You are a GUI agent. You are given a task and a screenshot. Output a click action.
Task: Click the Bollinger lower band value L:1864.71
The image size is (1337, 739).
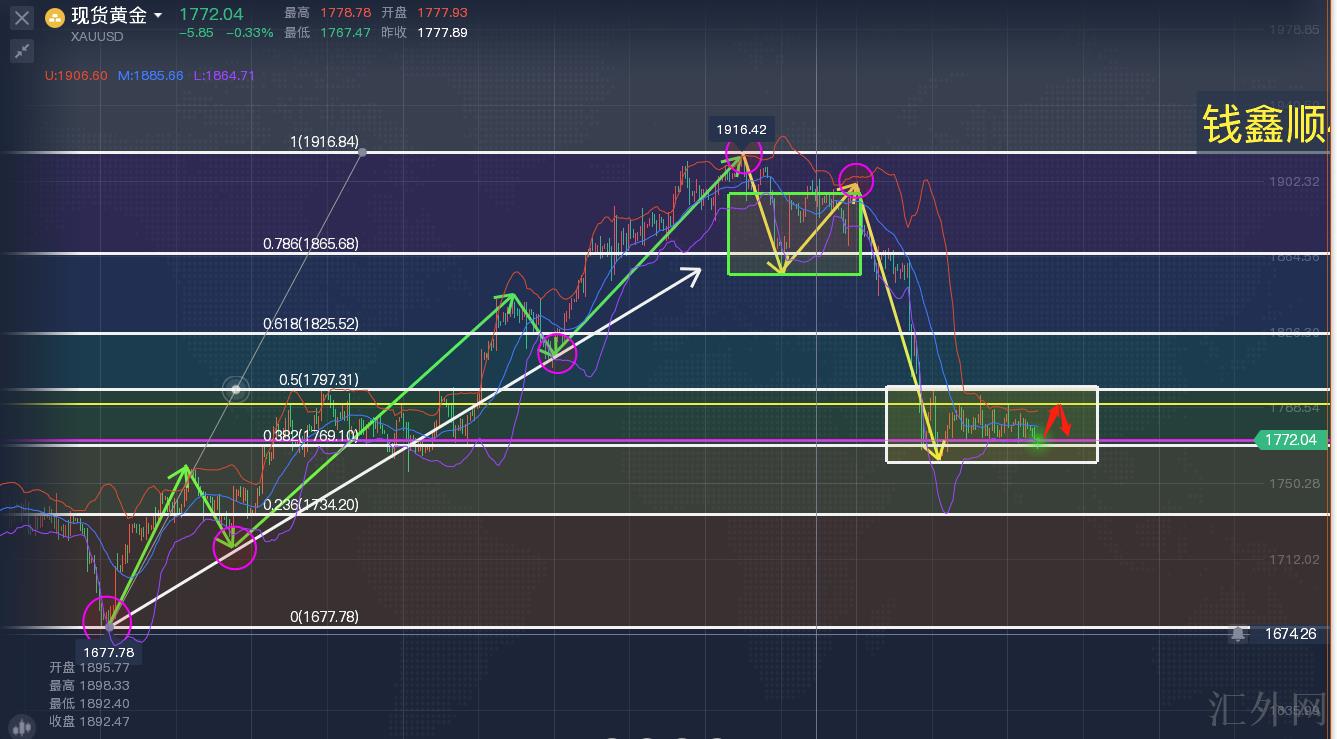click(224, 75)
